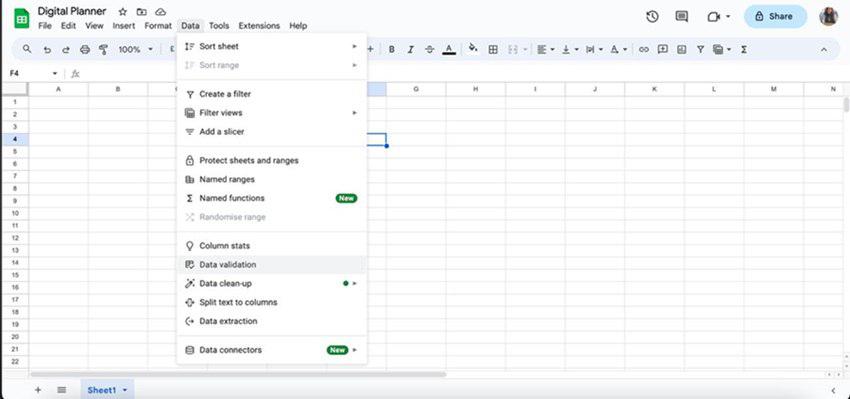This screenshot has width=850, height=399.
Task: Star the Digital Planner document
Action: (x=123, y=12)
